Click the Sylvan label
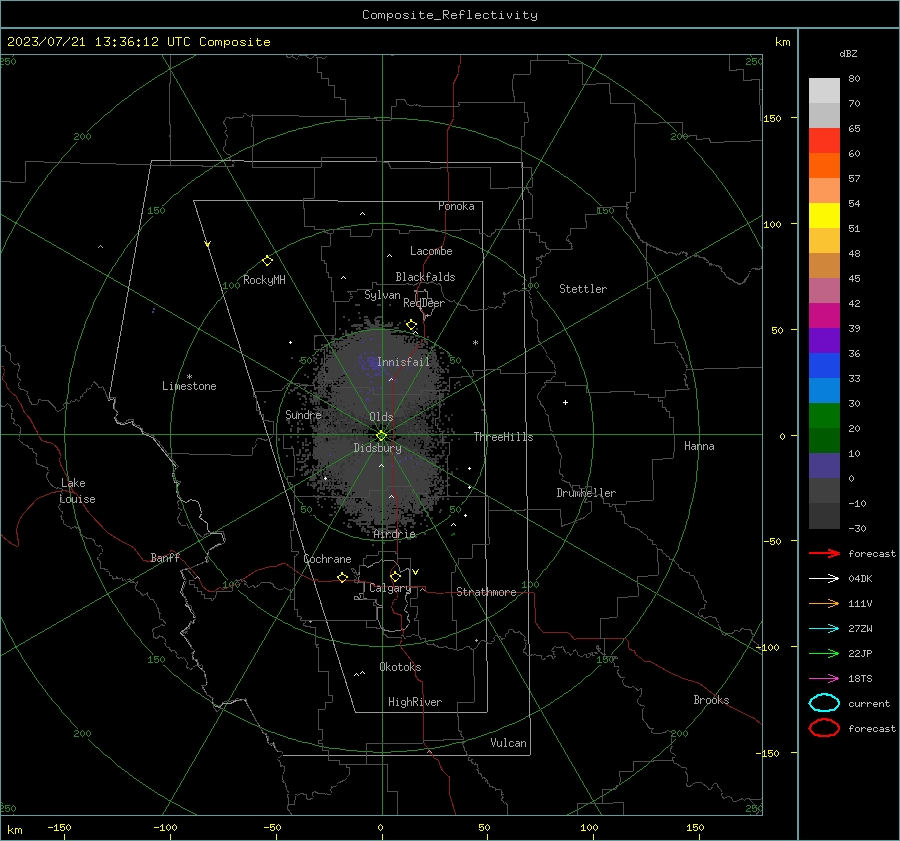900x841 pixels. point(382,295)
